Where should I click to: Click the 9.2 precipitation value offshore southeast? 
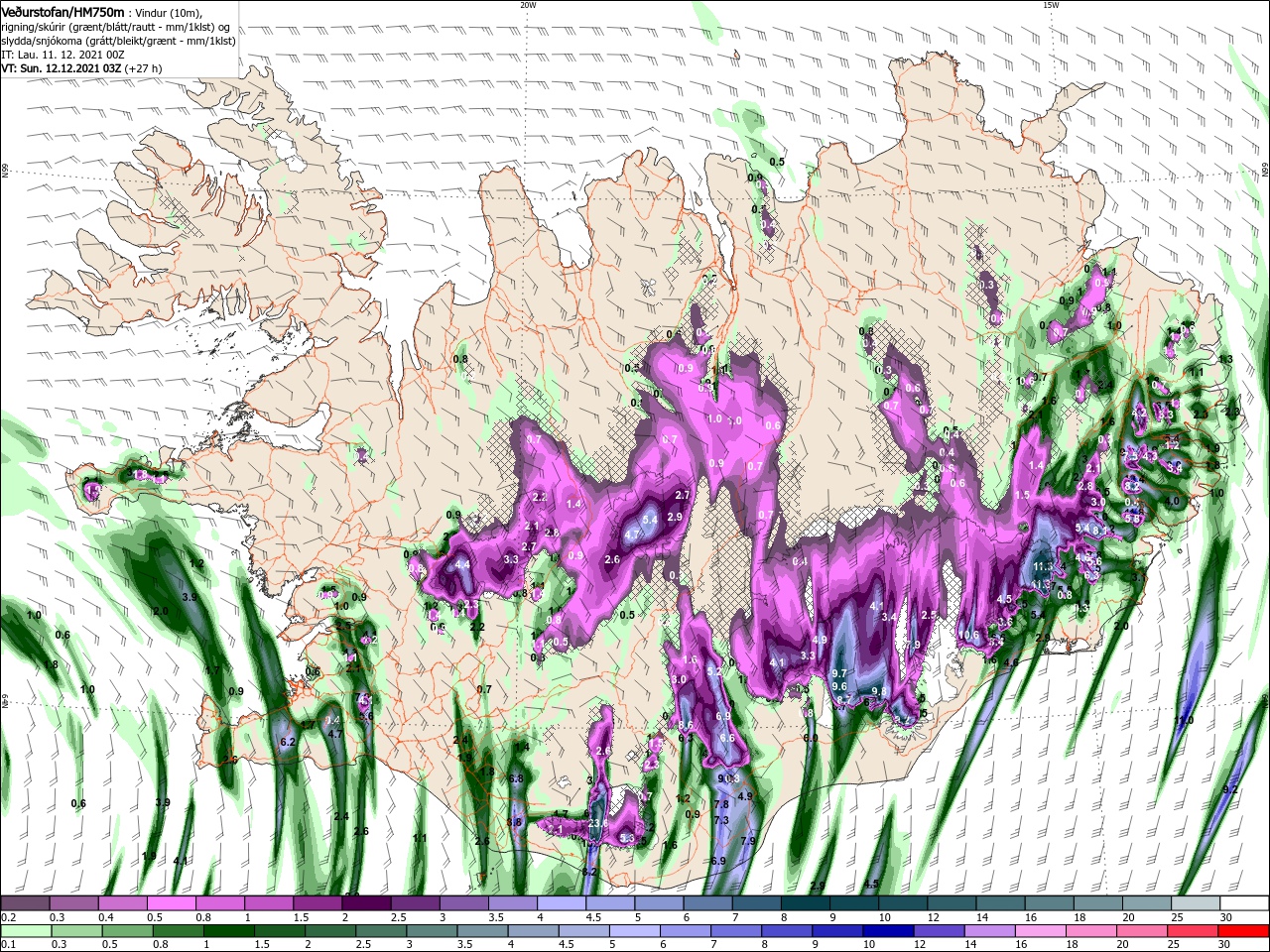pos(1230,789)
